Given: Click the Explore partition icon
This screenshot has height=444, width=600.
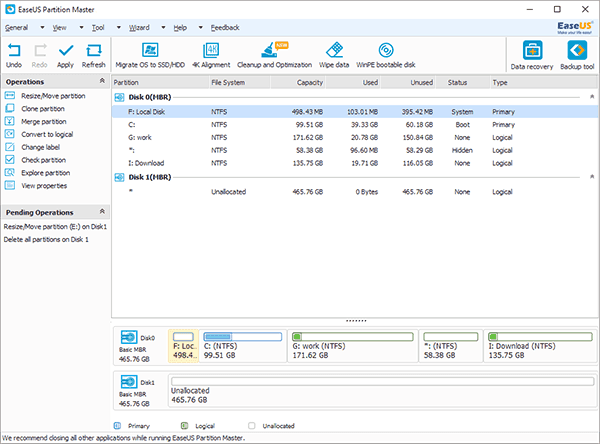Looking at the screenshot, I should 10,173.
